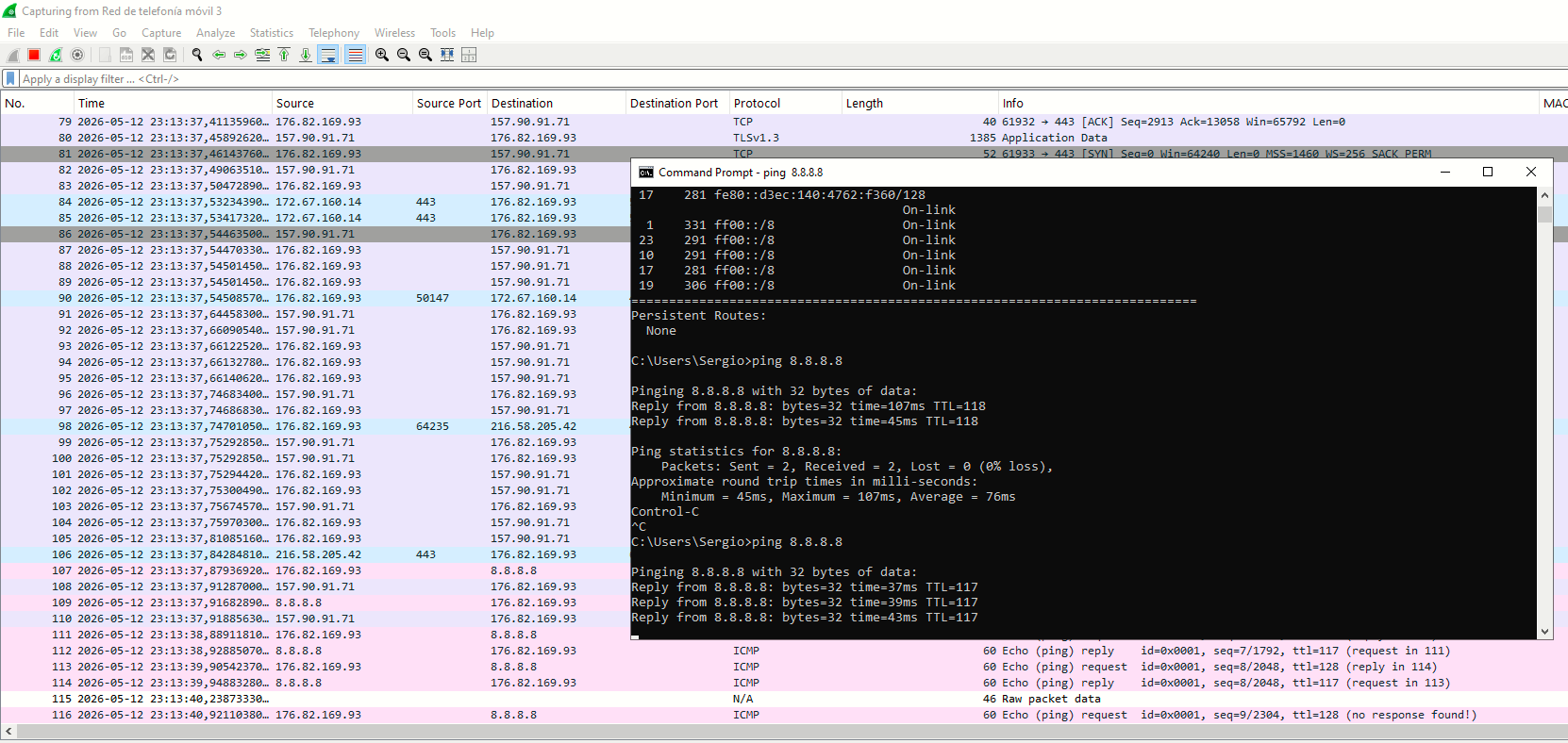1568x743 pixels.
Task: Click the display filter input field
Action: 792,78
